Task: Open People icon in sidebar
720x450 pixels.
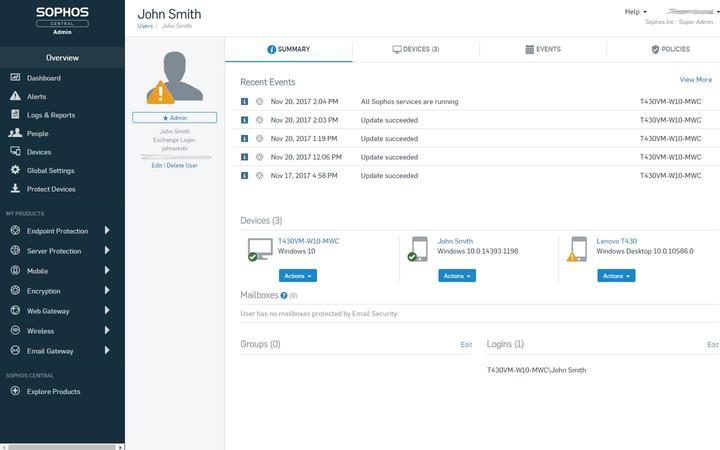Action: pos(15,133)
